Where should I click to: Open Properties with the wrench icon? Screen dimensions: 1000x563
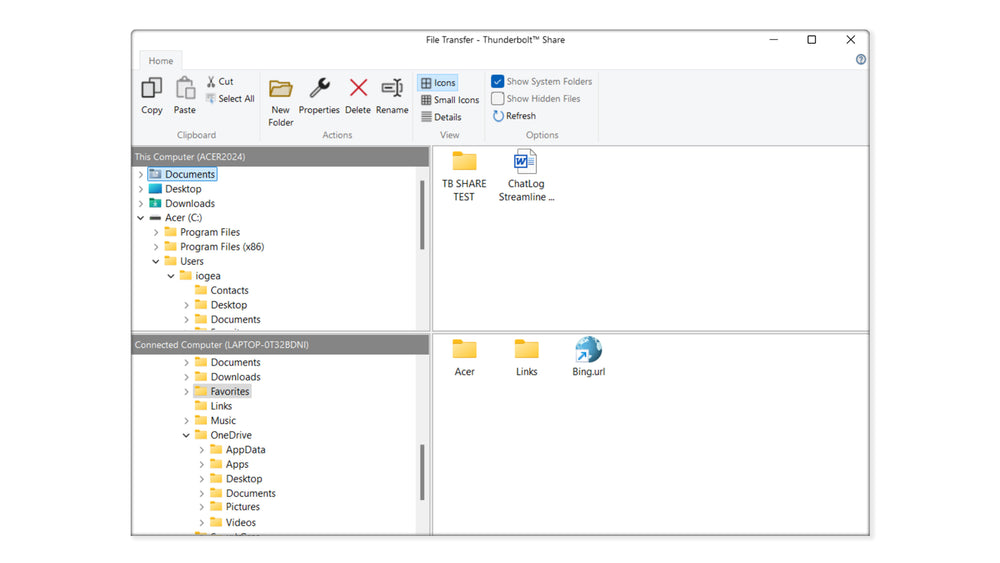pos(319,89)
